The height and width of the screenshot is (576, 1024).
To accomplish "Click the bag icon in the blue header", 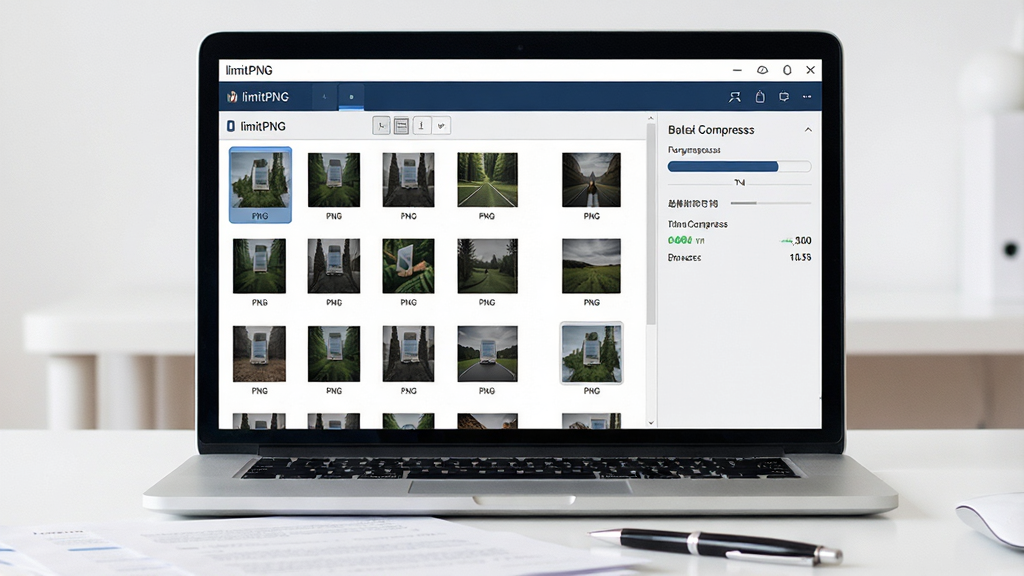I will 760,97.
